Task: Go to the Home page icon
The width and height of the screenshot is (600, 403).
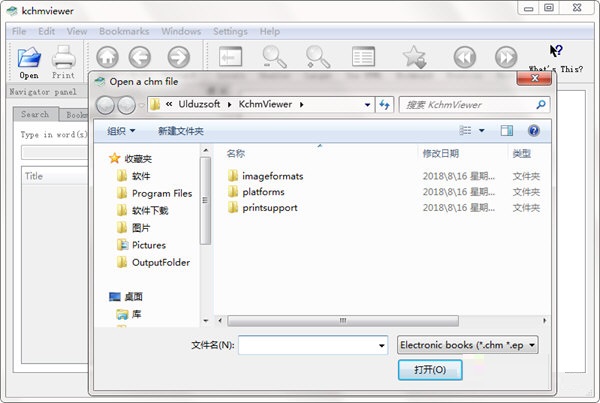Action: [107, 57]
